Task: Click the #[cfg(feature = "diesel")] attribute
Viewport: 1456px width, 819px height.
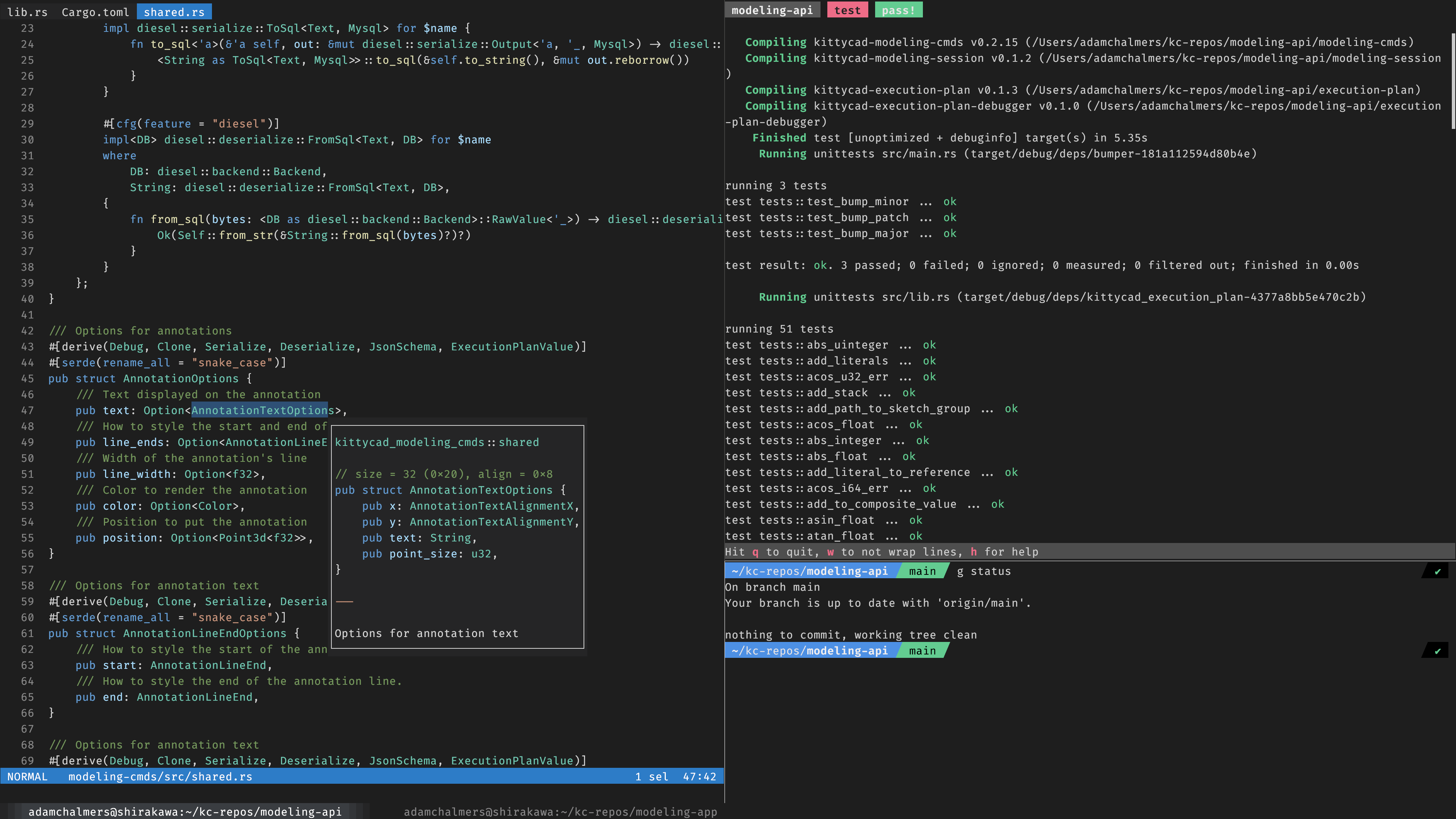Action: tap(191, 124)
